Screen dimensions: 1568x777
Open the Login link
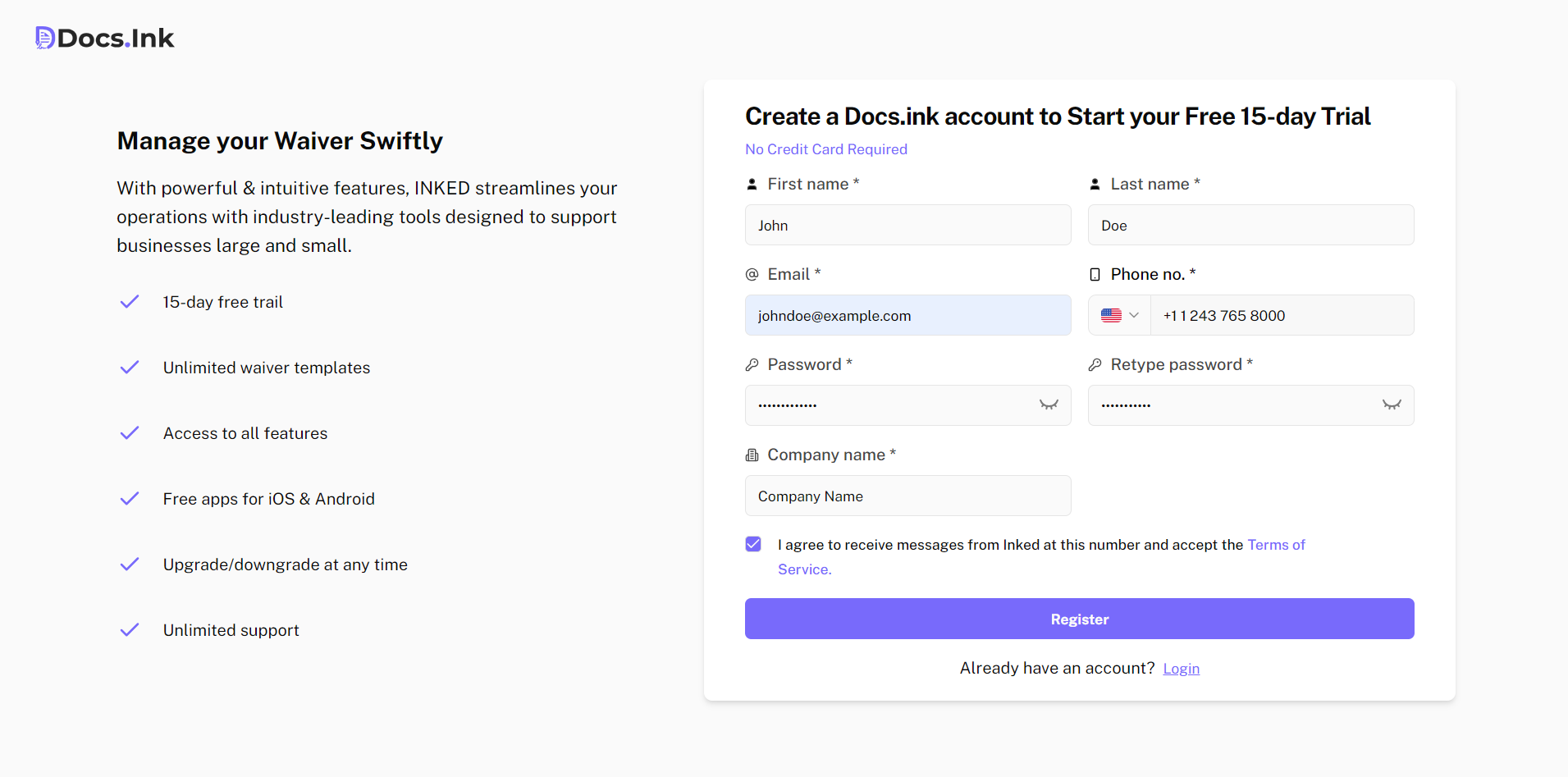(x=1181, y=669)
